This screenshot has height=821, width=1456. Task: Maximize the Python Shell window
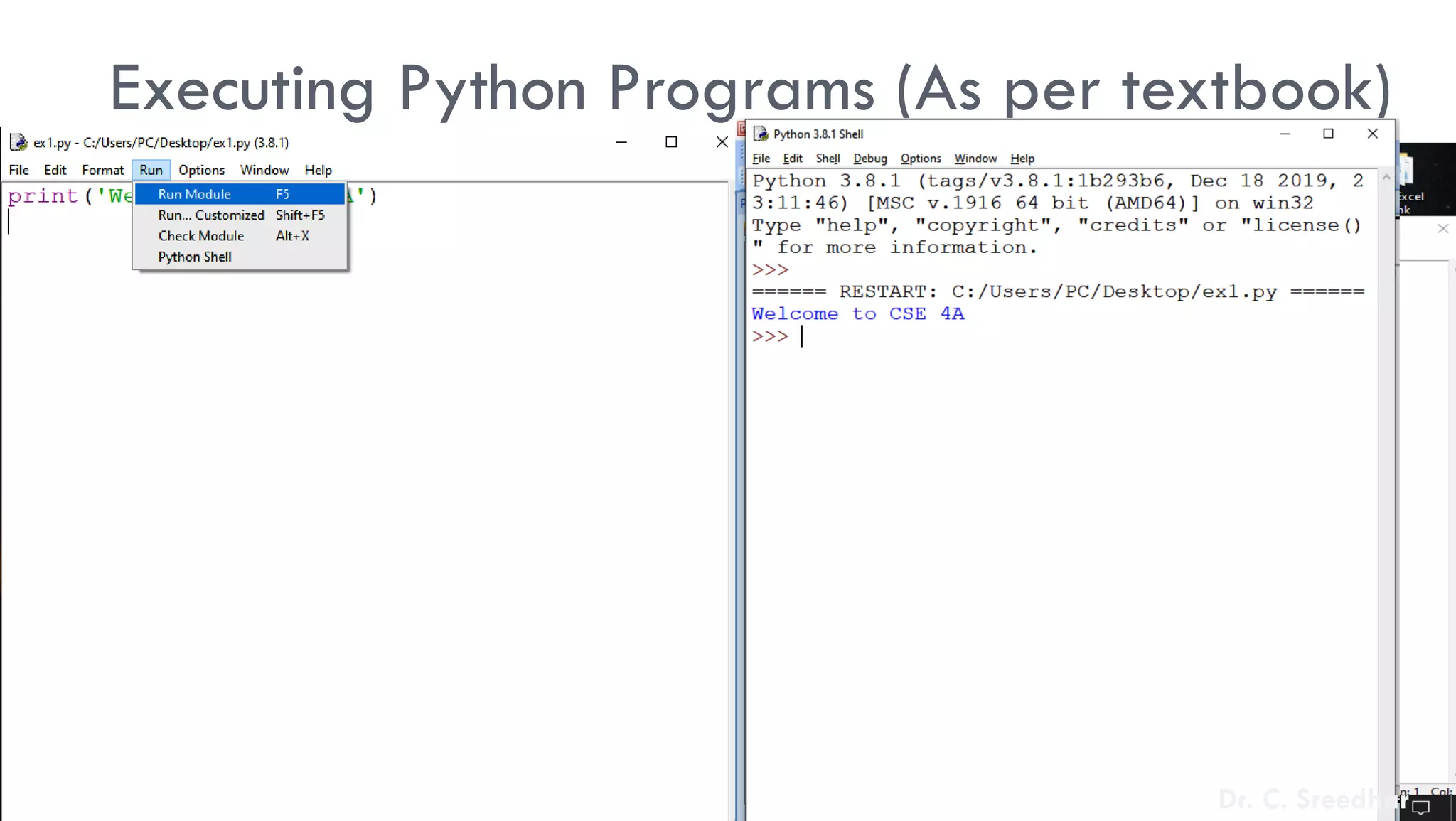click(1328, 134)
